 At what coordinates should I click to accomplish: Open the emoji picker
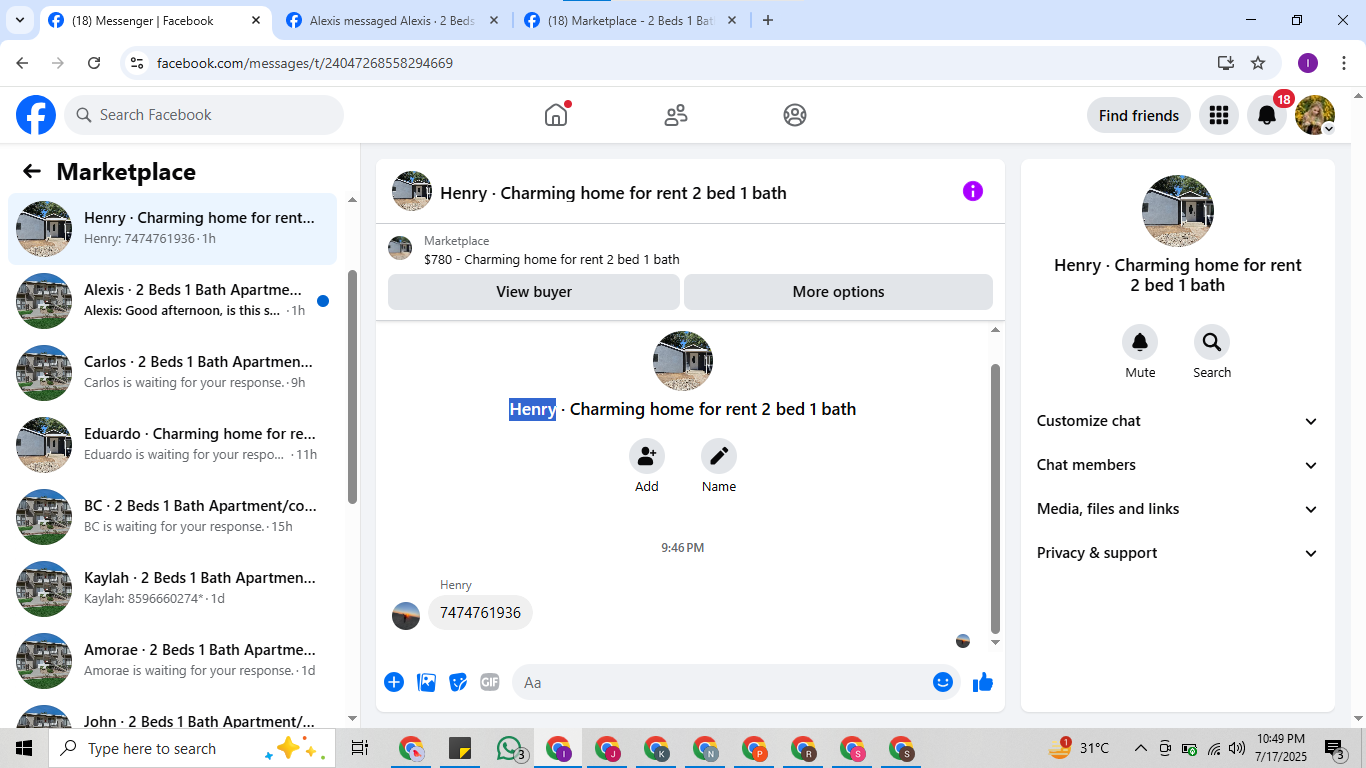pos(943,682)
